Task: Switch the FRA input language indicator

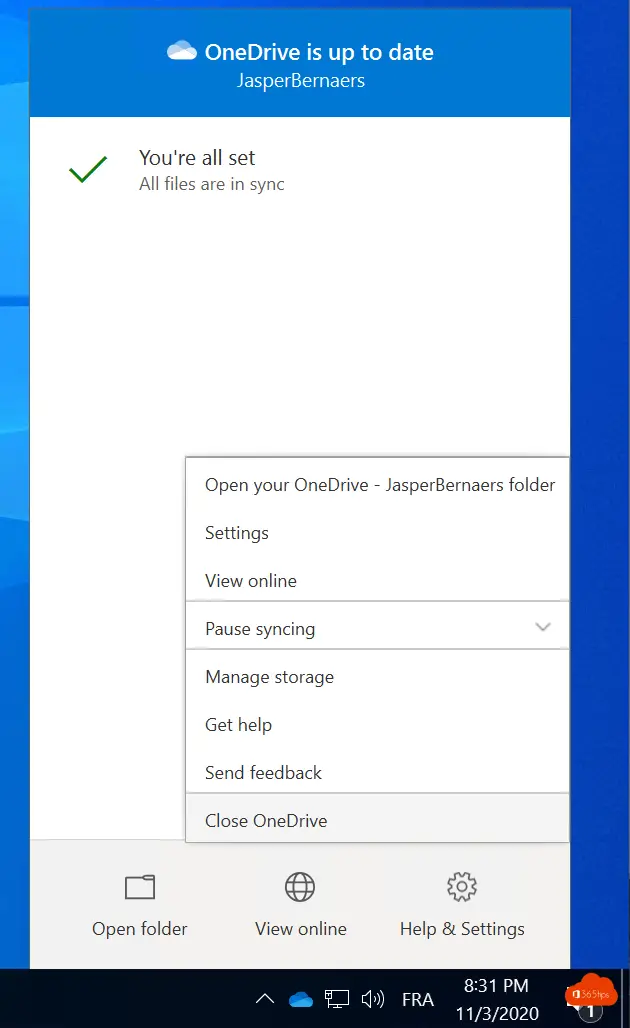Action: click(418, 999)
